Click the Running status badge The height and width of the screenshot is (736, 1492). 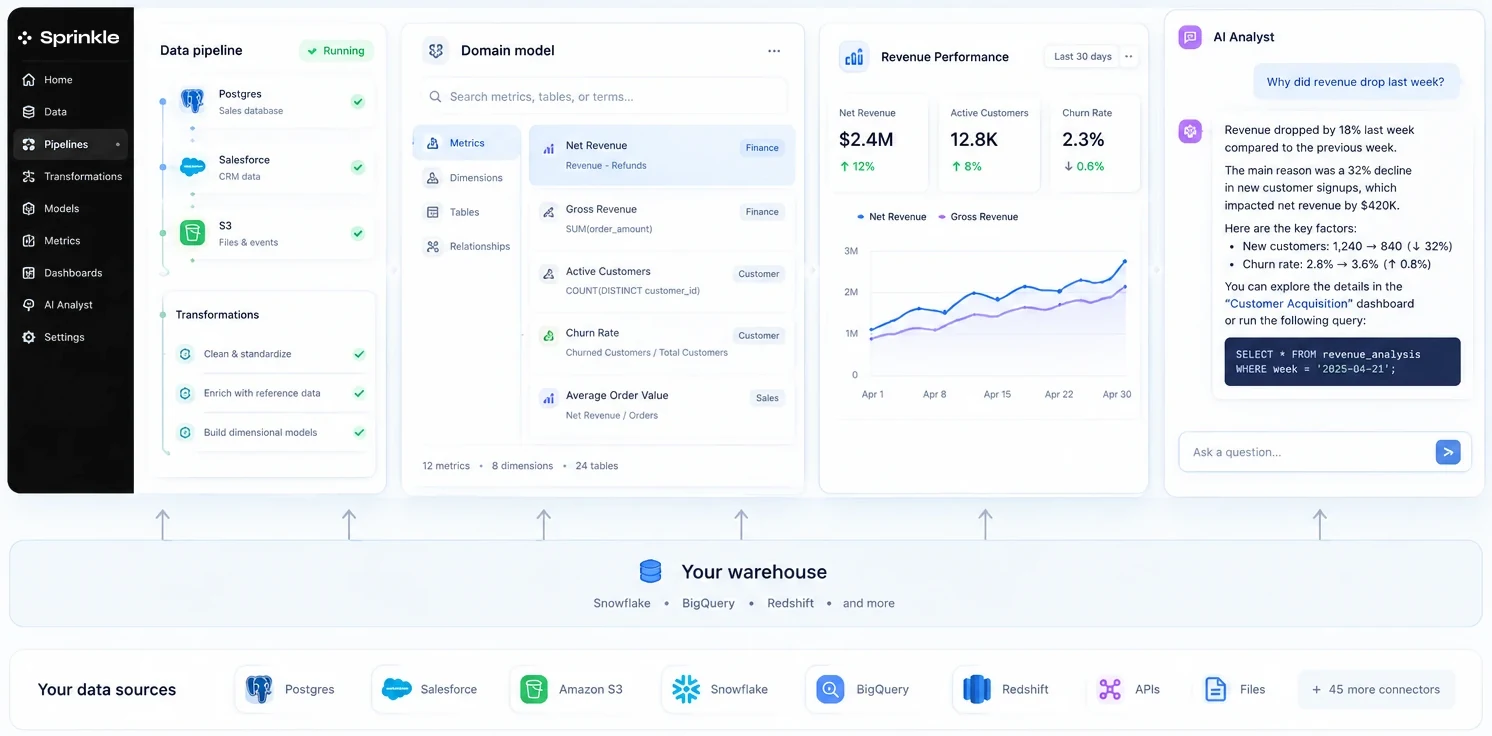[336, 51]
